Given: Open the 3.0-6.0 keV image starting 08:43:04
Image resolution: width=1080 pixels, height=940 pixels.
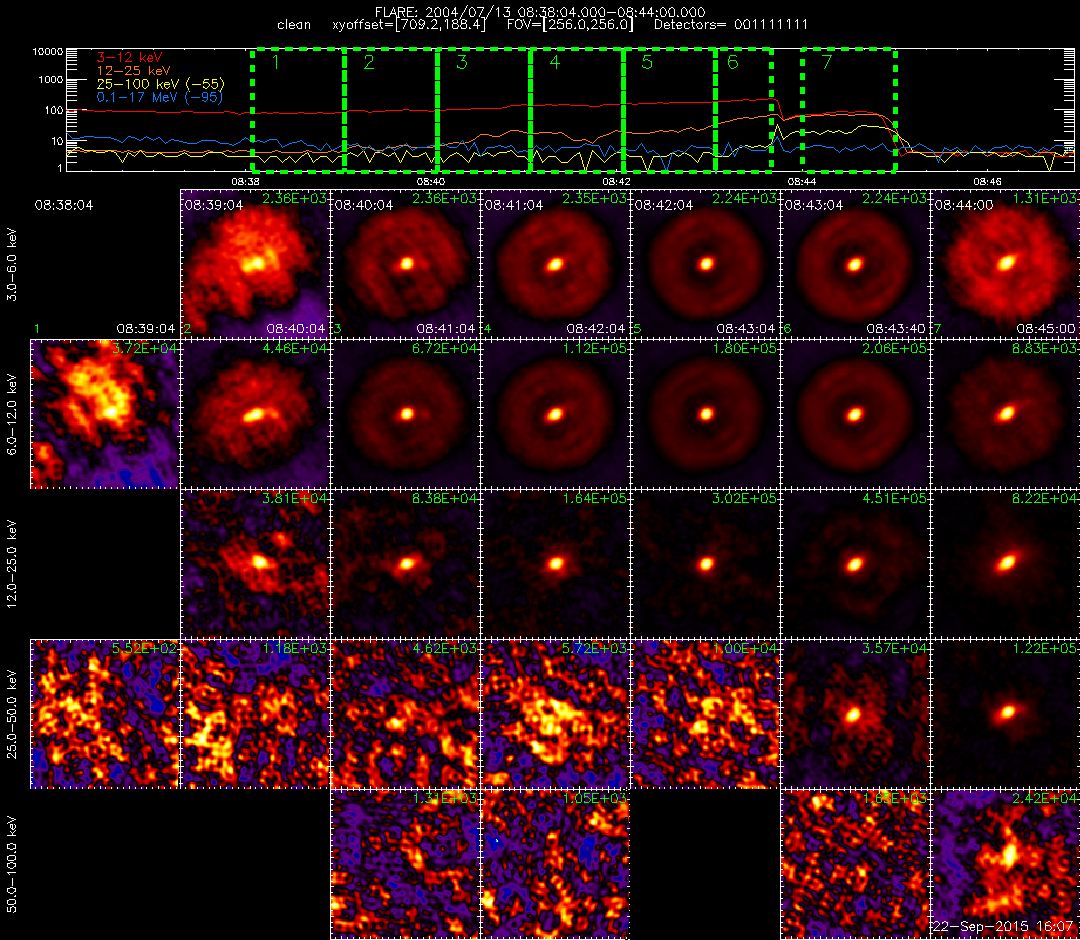Looking at the screenshot, I should coord(855,264).
